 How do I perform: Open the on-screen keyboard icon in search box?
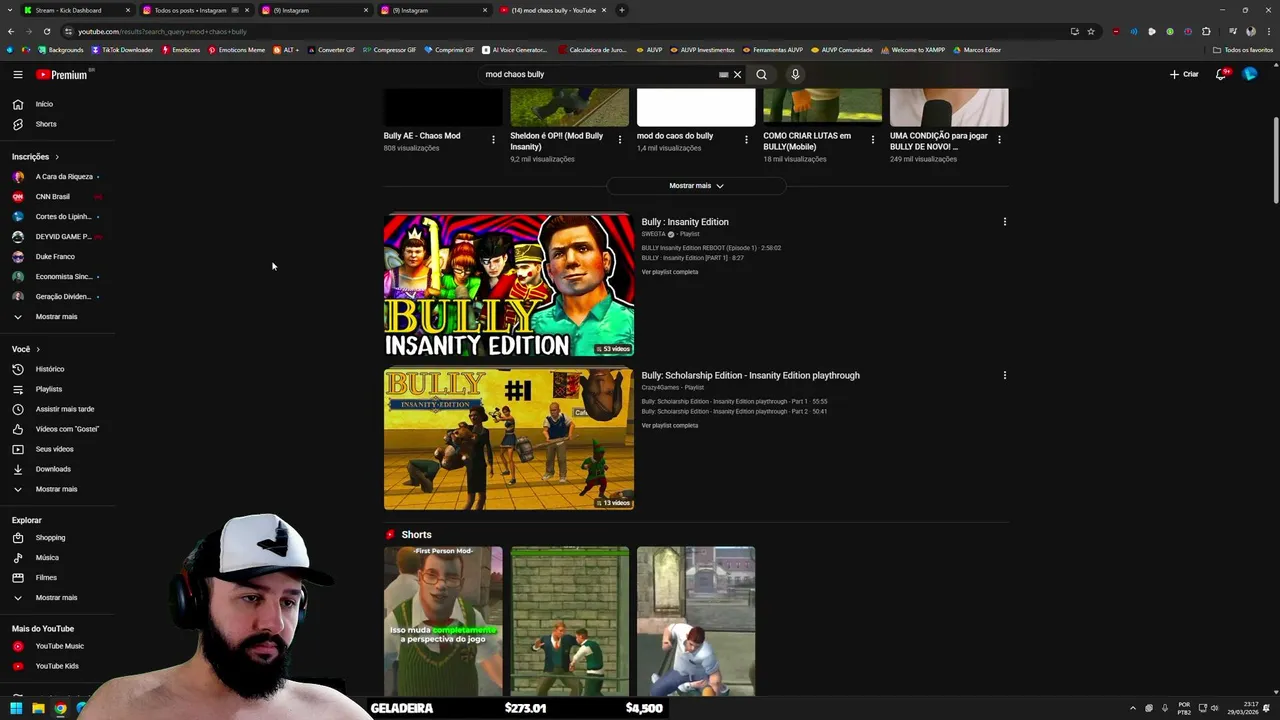724,74
